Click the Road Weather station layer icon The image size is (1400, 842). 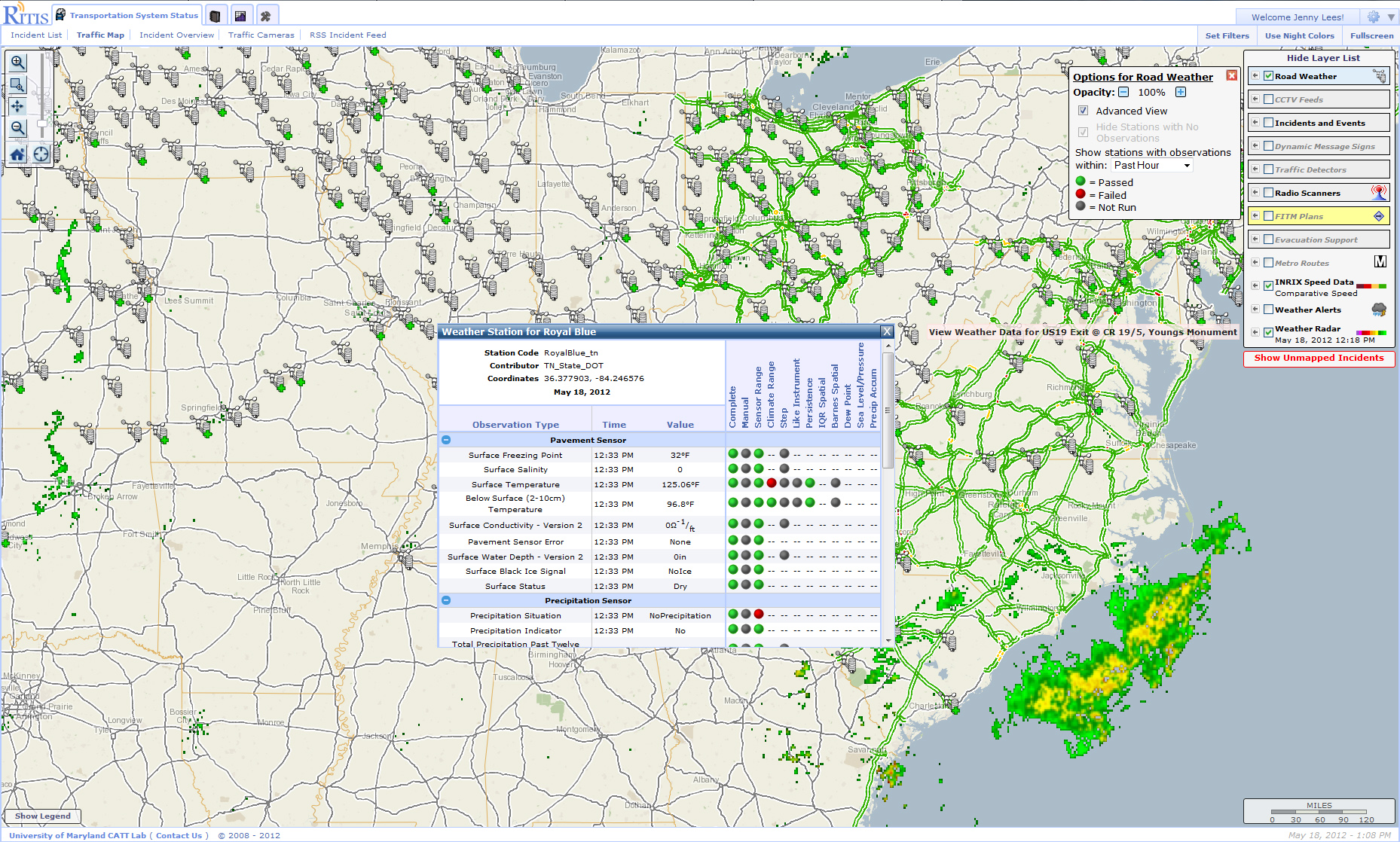[1379, 76]
